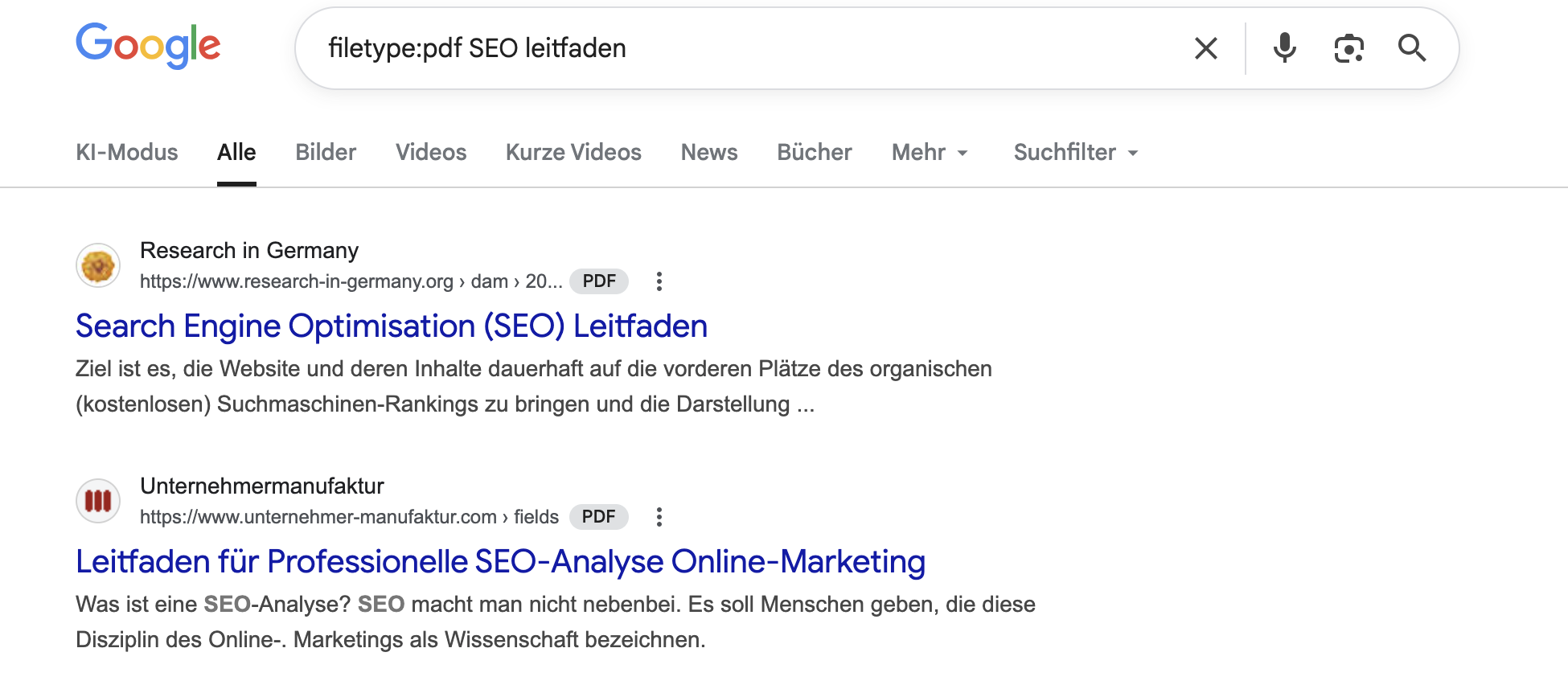Click the PDF badge on Unternehmermanufaktur result
The height and width of the screenshot is (685, 1568).
pyautogui.click(x=599, y=517)
